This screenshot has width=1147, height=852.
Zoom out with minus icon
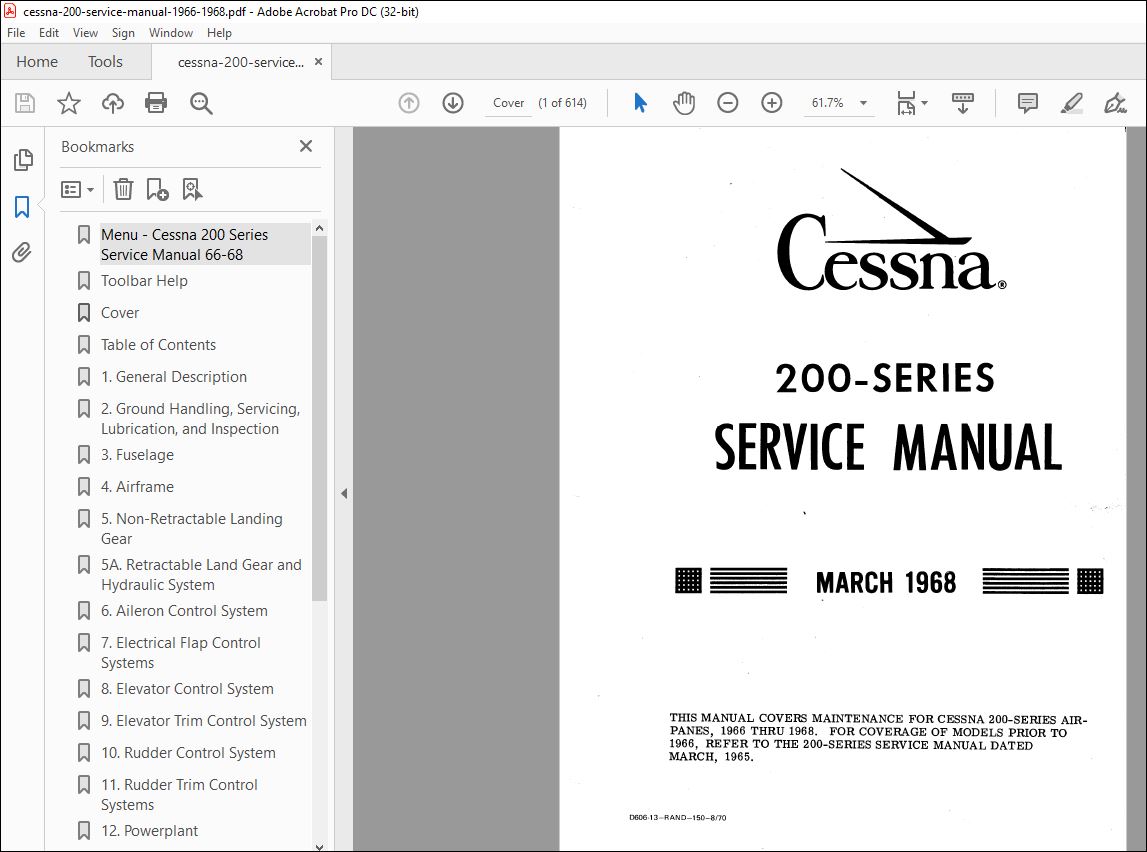click(x=728, y=103)
